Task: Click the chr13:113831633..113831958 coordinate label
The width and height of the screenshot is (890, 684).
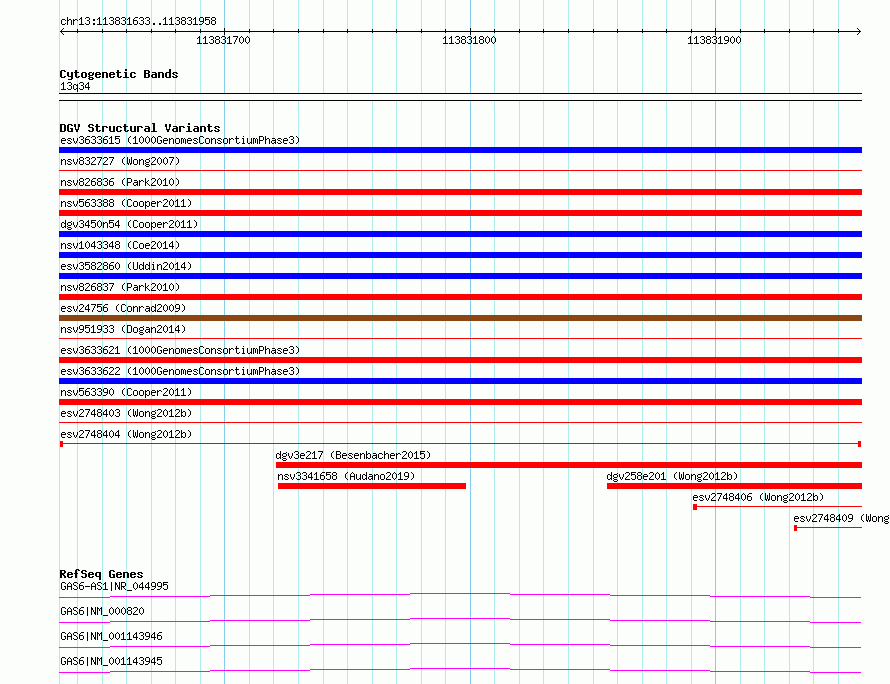Action: [138, 21]
